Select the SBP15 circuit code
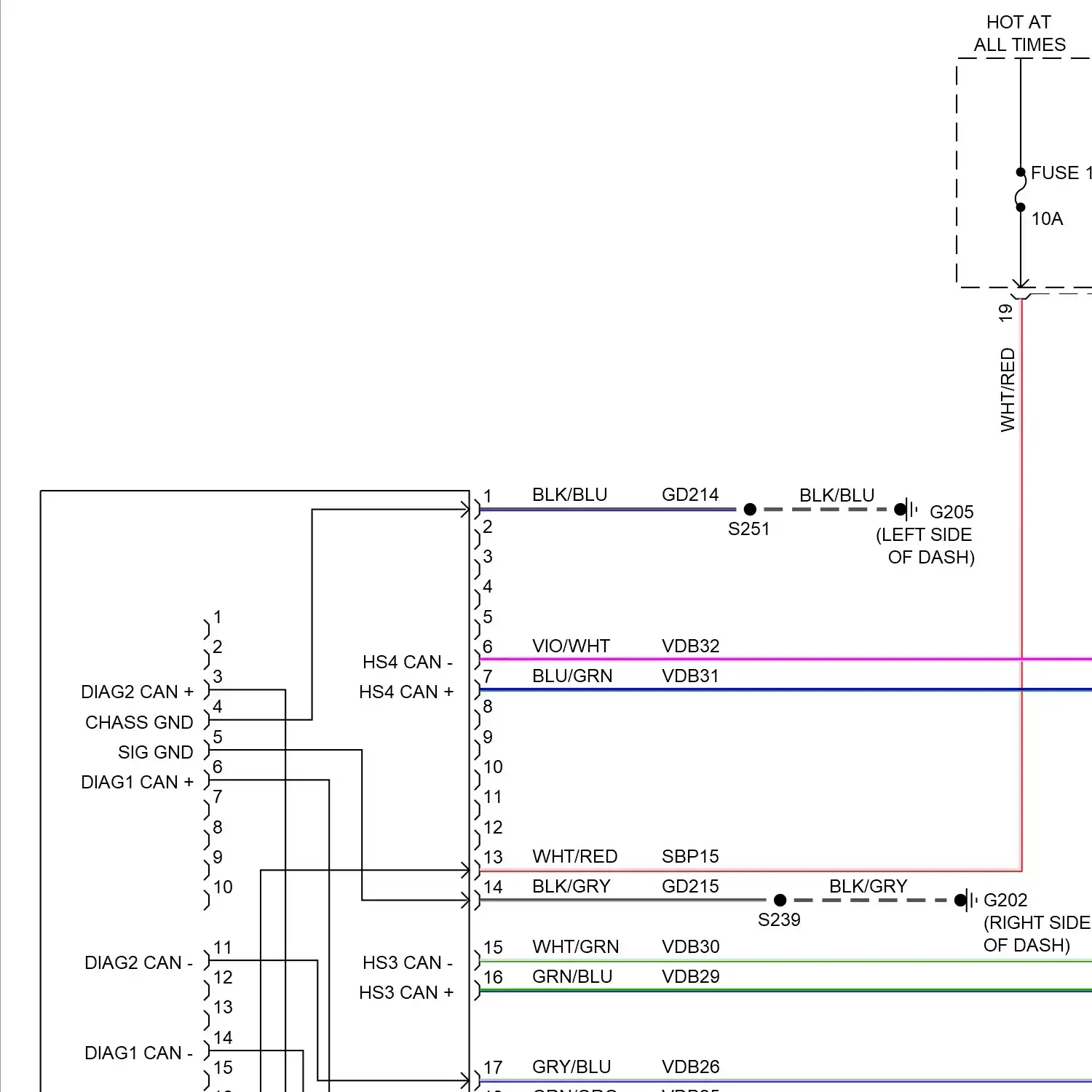The image size is (1092, 1092). click(x=690, y=856)
